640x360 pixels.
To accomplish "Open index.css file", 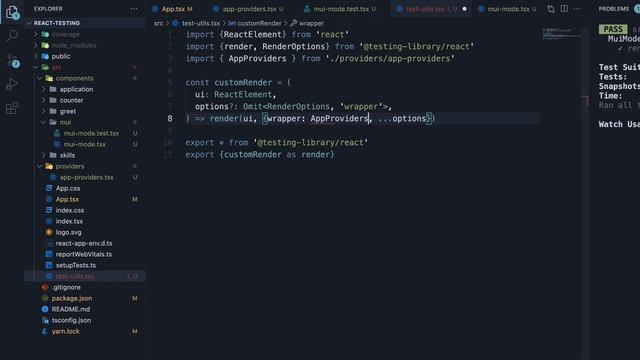I will (70, 211).
